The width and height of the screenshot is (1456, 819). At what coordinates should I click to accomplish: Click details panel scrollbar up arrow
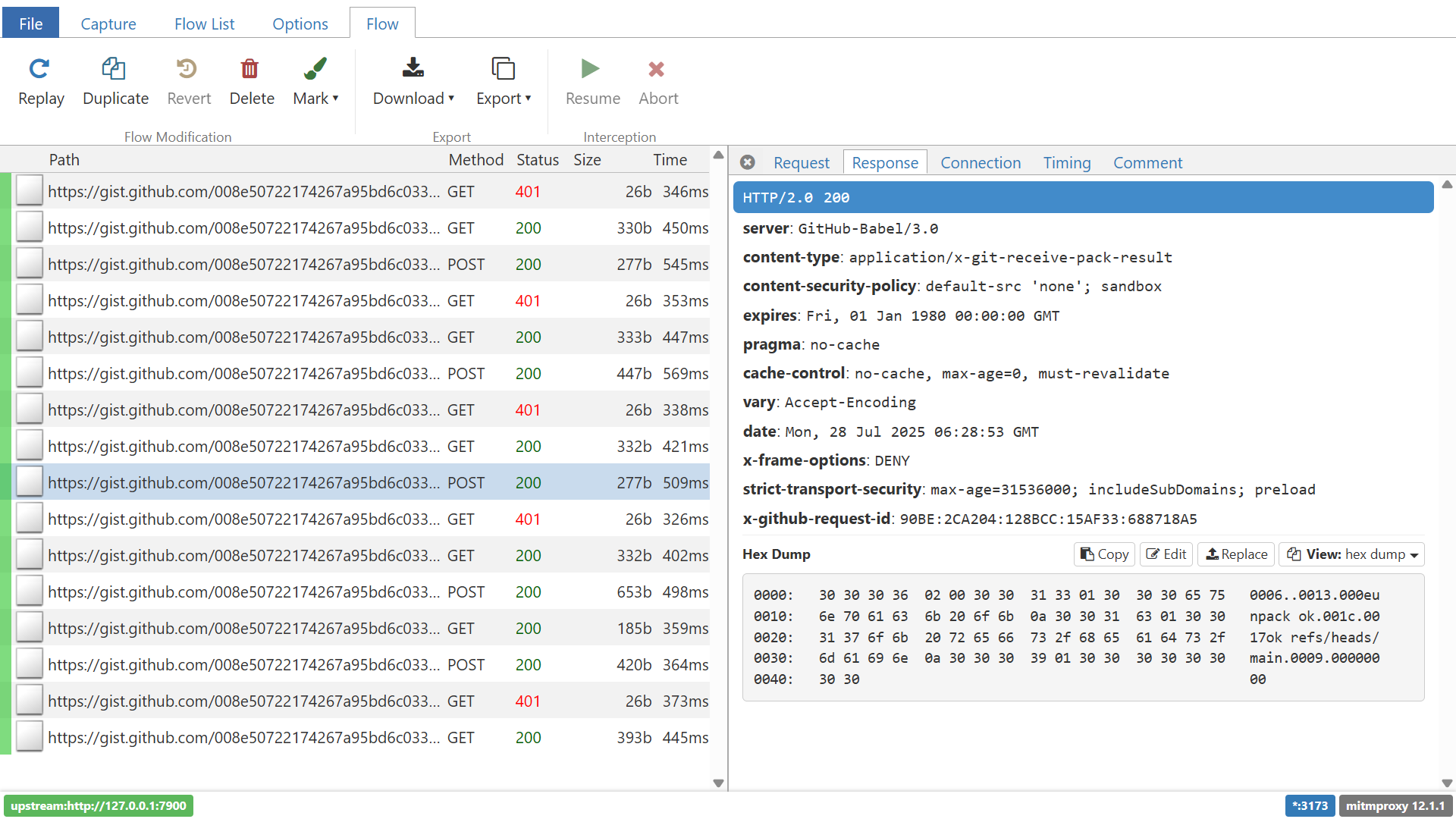point(1446,184)
